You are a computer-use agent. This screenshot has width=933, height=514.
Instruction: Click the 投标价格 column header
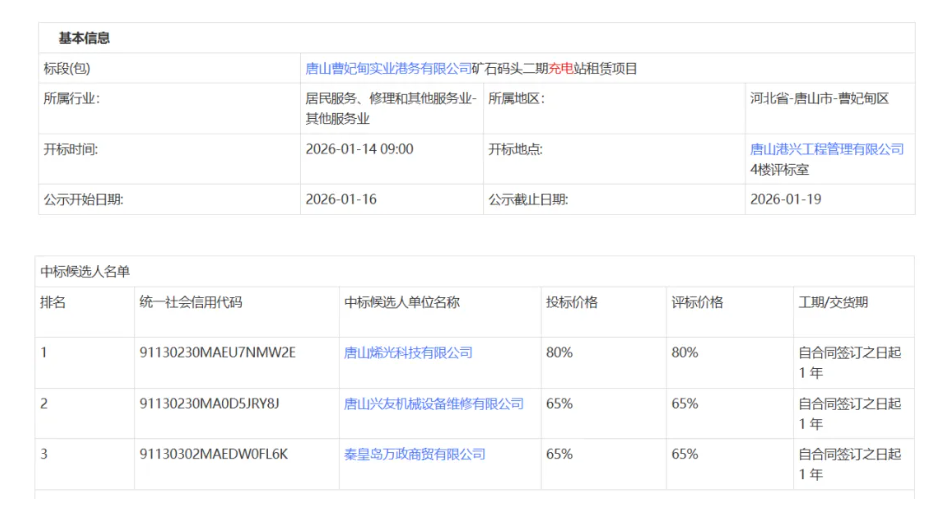pos(571,302)
